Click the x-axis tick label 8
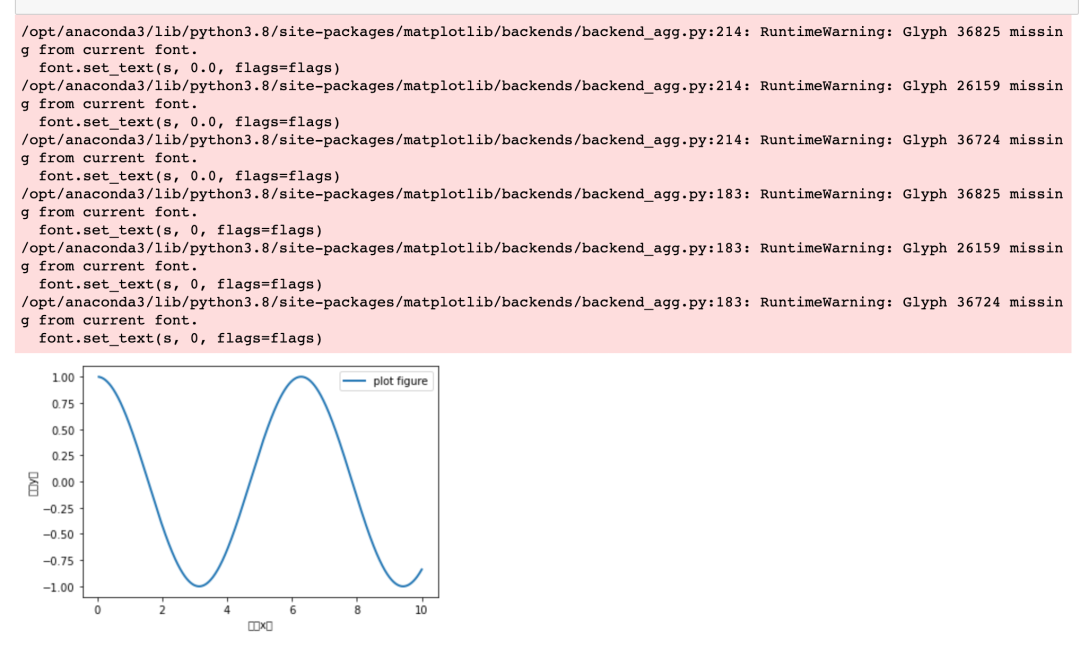 point(357,610)
